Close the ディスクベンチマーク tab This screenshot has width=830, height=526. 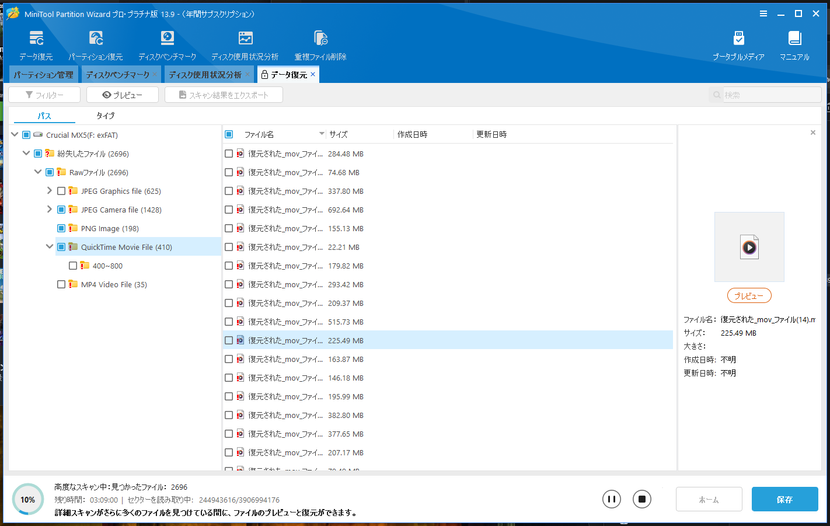[x=155, y=75]
